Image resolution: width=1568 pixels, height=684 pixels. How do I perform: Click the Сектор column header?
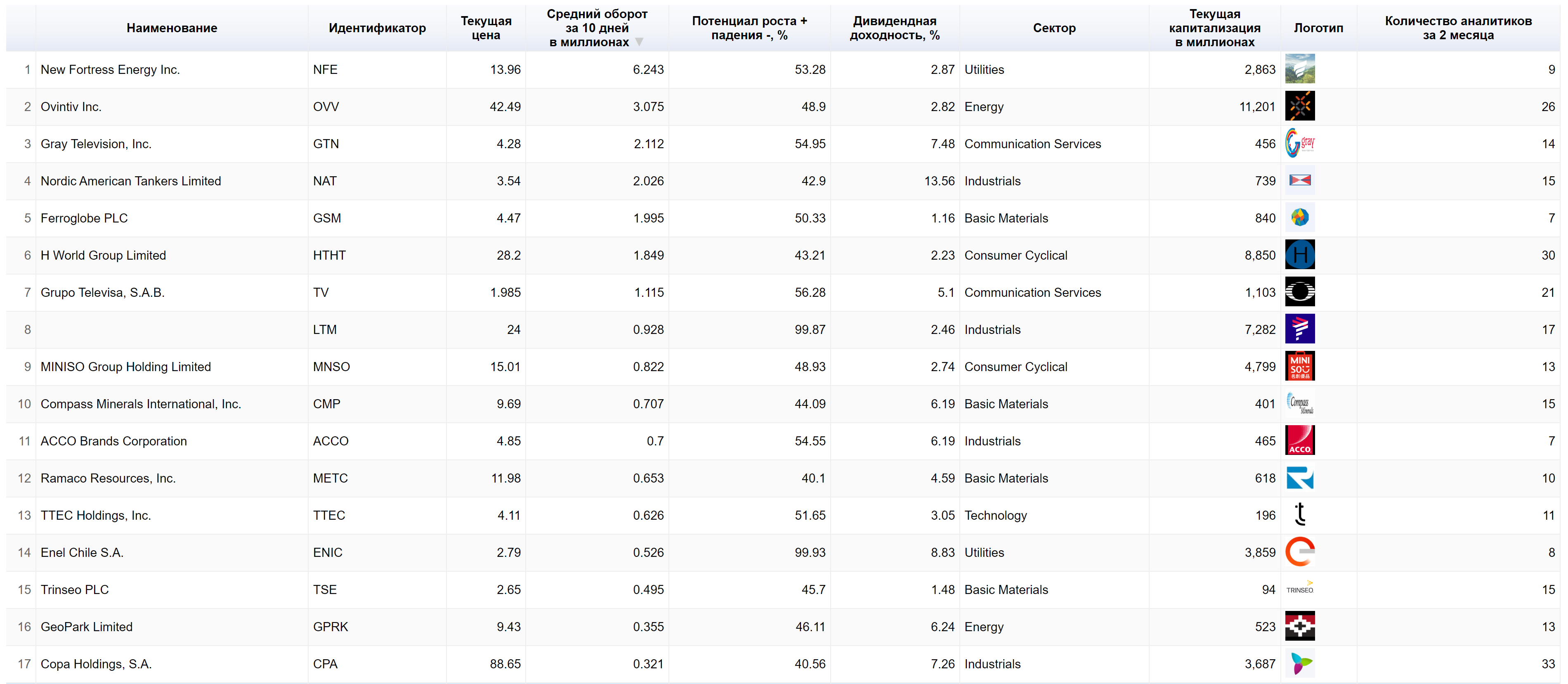pos(1054,27)
